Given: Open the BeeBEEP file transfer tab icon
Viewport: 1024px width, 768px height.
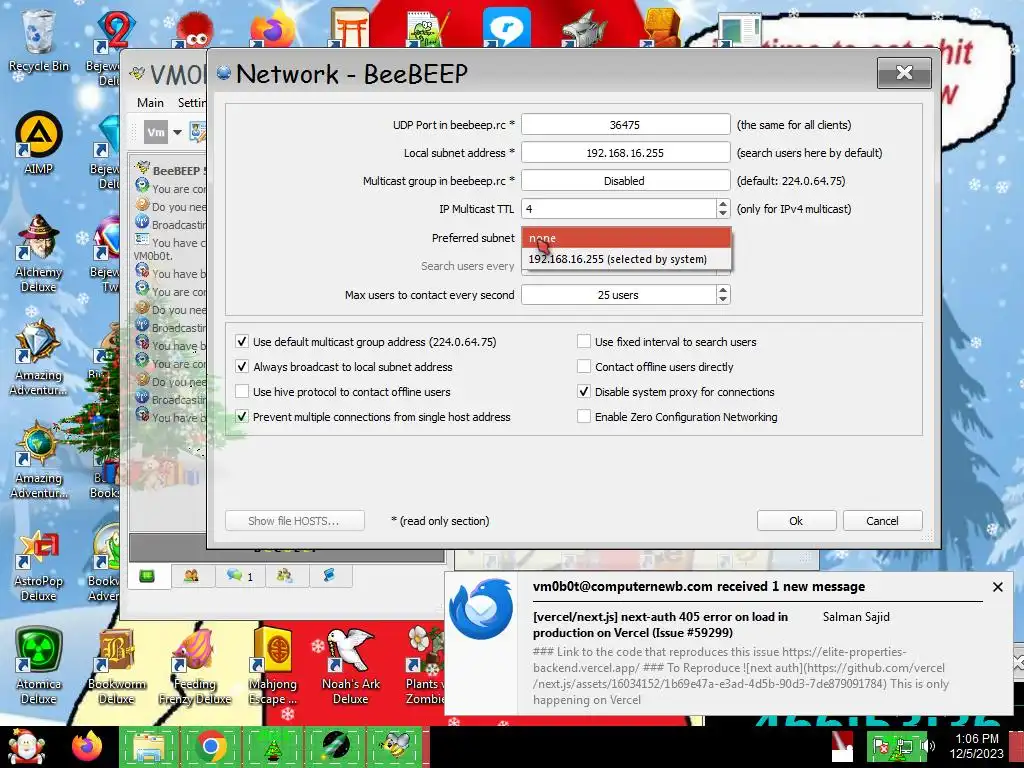Looking at the screenshot, I should (329, 576).
